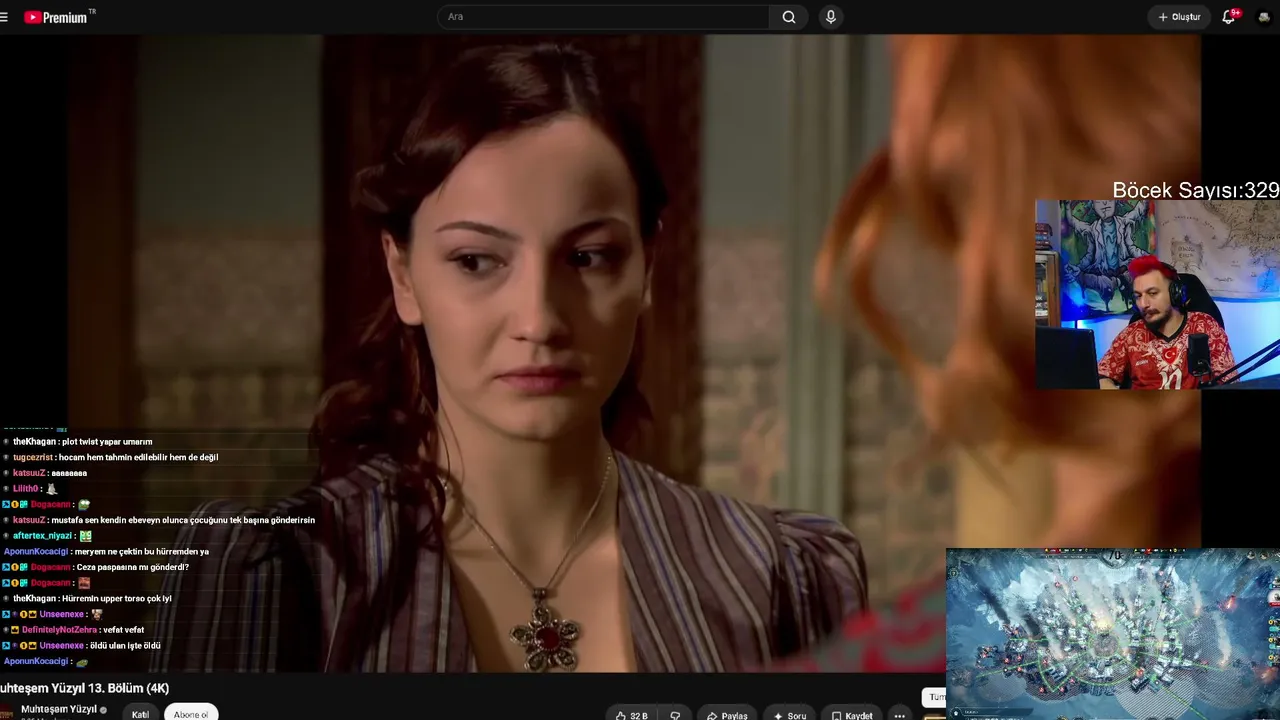The height and width of the screenshot is (720, 1280).
Task: Click DefinitelyNotZehra username in chat
Action: pos(58,630)
